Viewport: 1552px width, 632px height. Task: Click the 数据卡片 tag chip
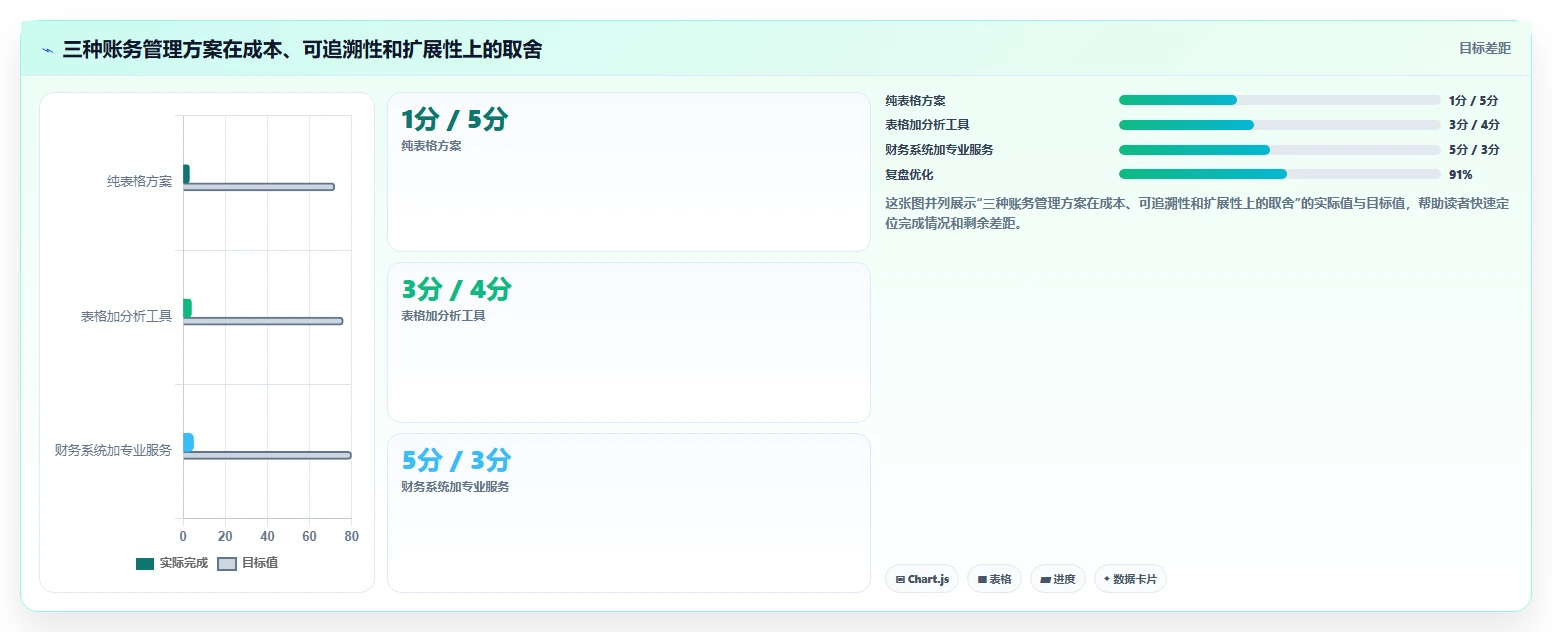pos(1130,579)
